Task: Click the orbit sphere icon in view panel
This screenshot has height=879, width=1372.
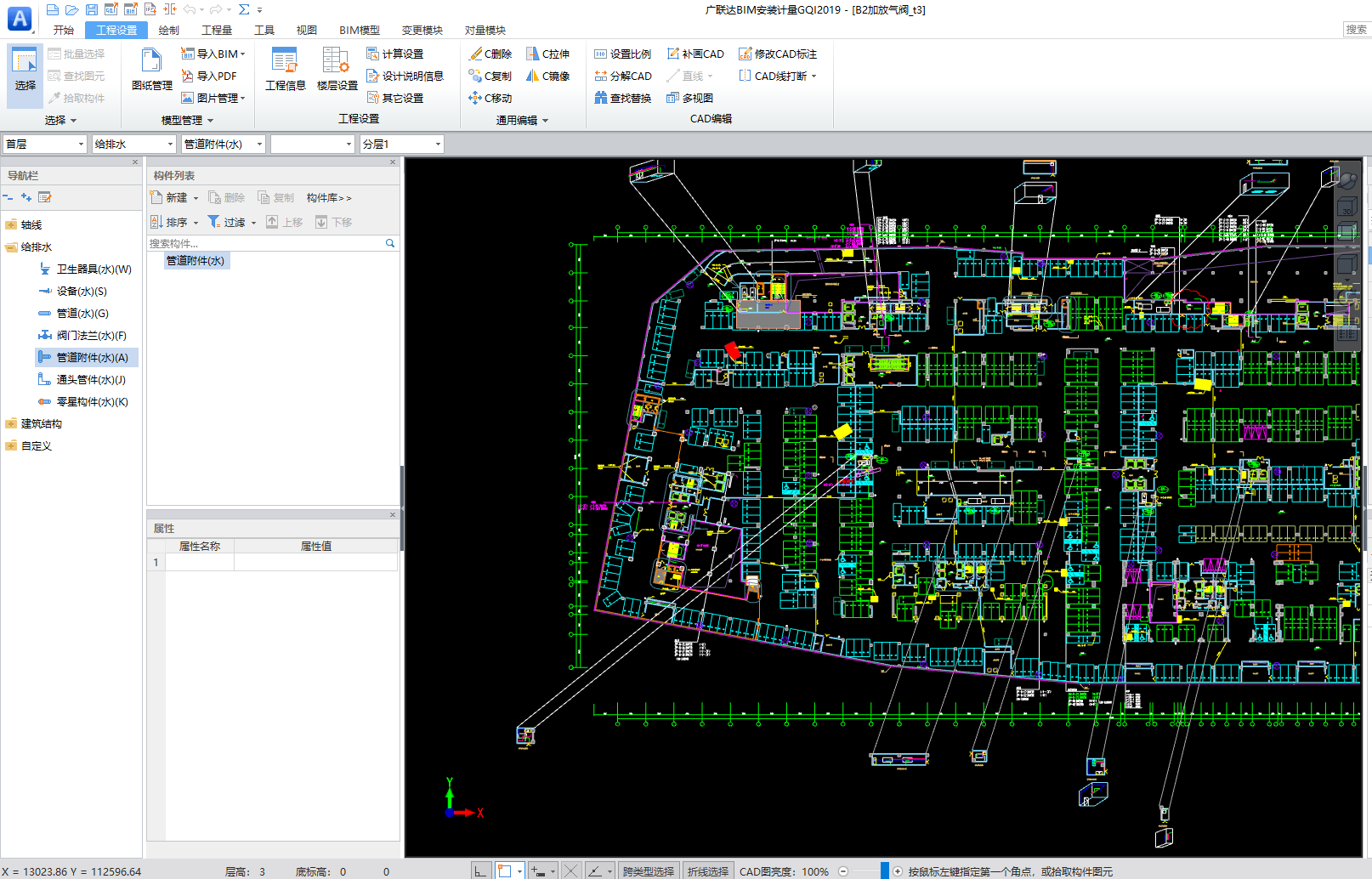Action: coord(1347,179)
